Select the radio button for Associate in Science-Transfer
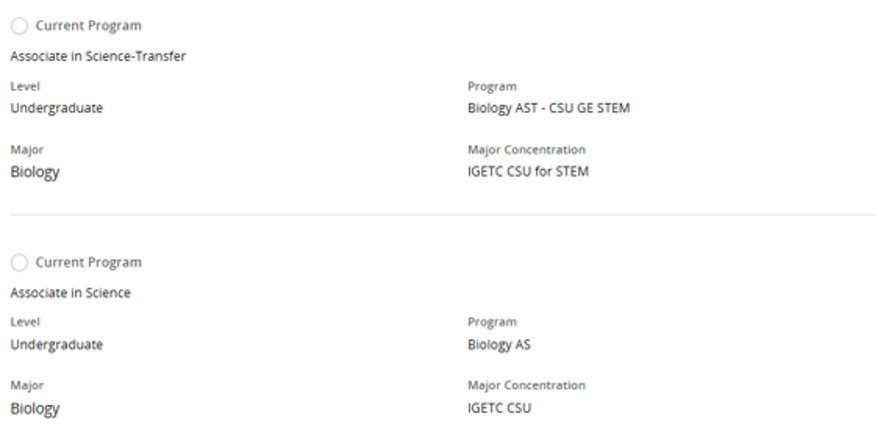 [18, 25]
